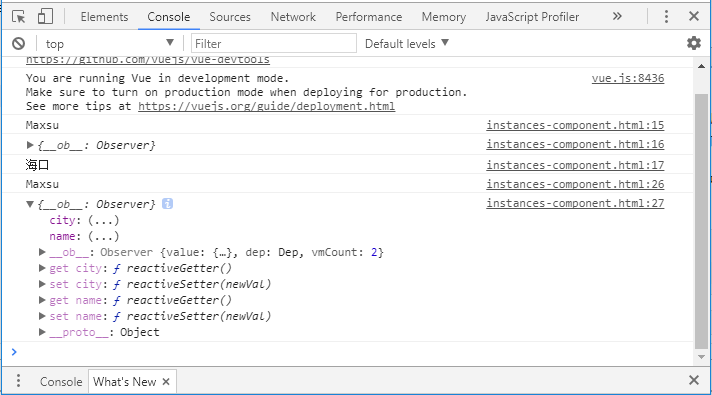The height and width of the screenshot is (395, 712).
Task: Open the vue.js:8436 source link
Action: (628, 79)
